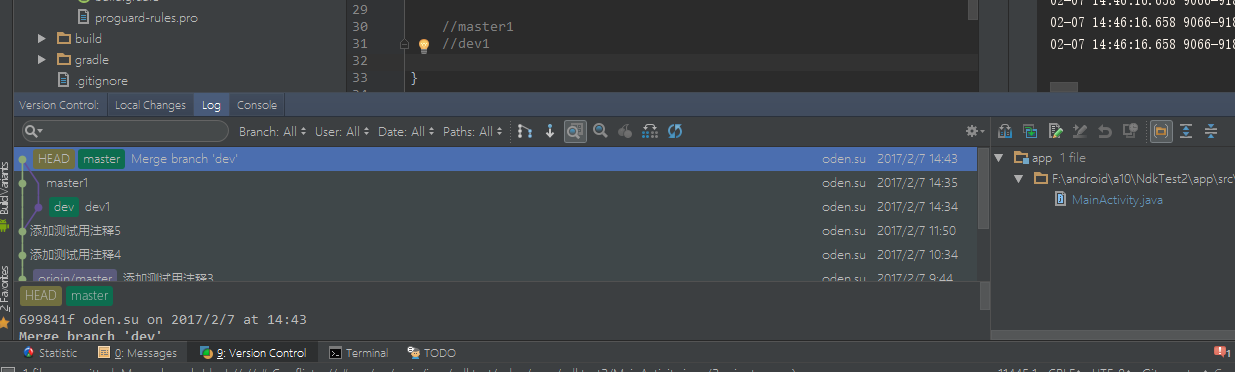
Task: Select commit 添加测试用注释3 row
Action: pos(495,275)
